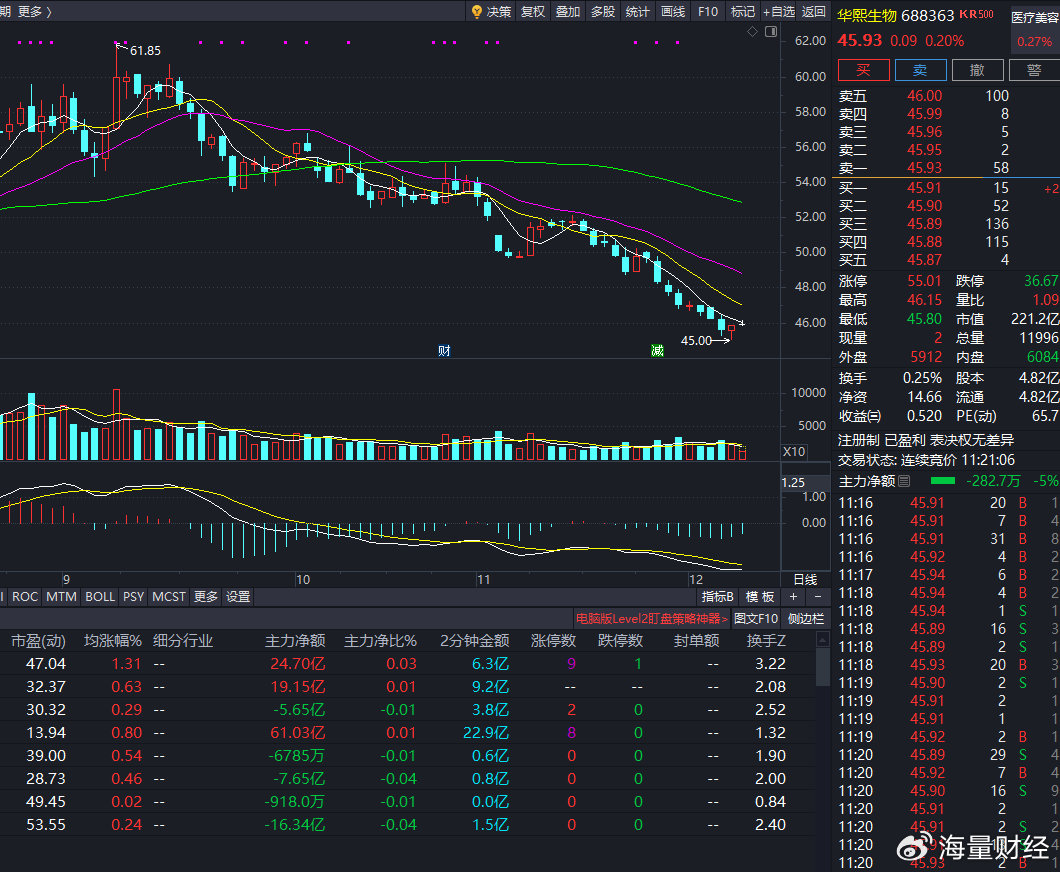
Task: Select the PSY indicator tab
Action: click(x=133, y=596)
